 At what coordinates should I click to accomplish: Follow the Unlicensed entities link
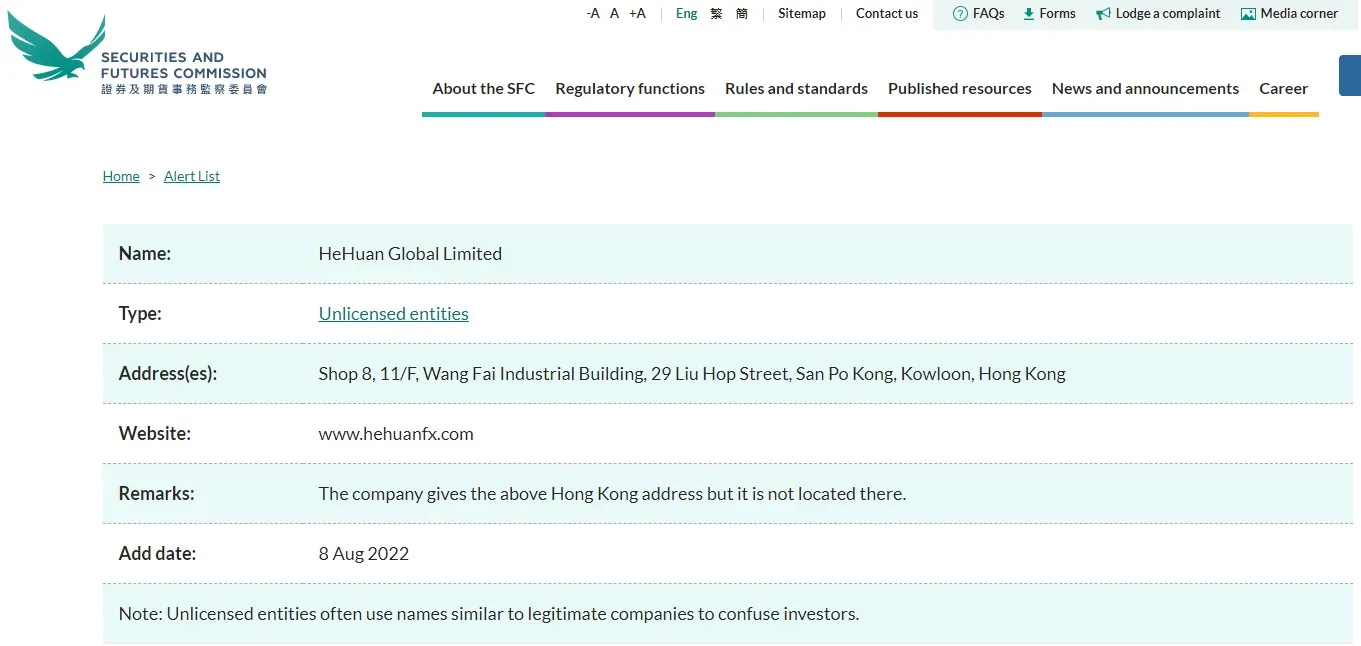tap(394, 314)
